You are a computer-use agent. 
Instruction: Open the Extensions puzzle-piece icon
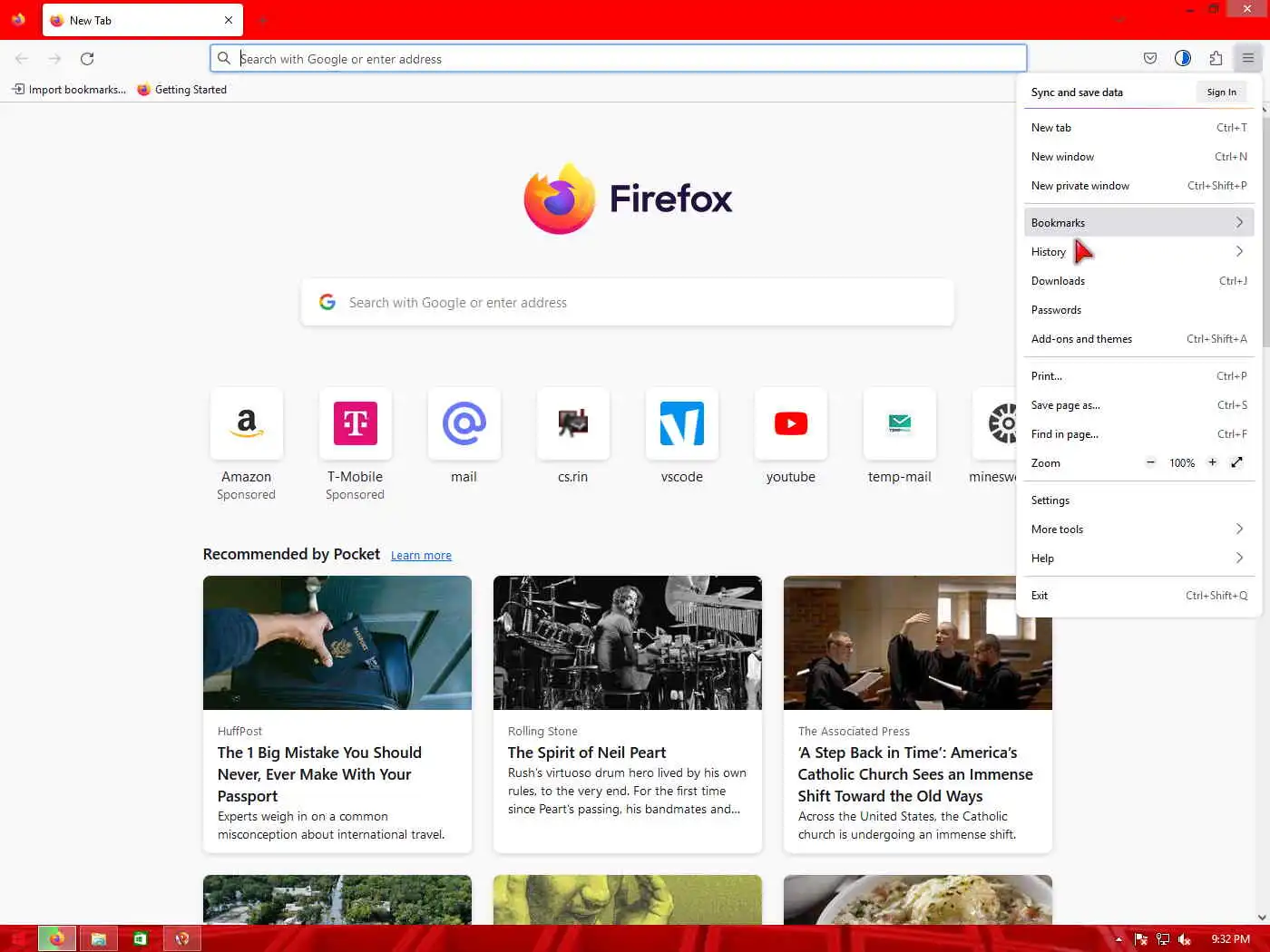click(1216, 58)
